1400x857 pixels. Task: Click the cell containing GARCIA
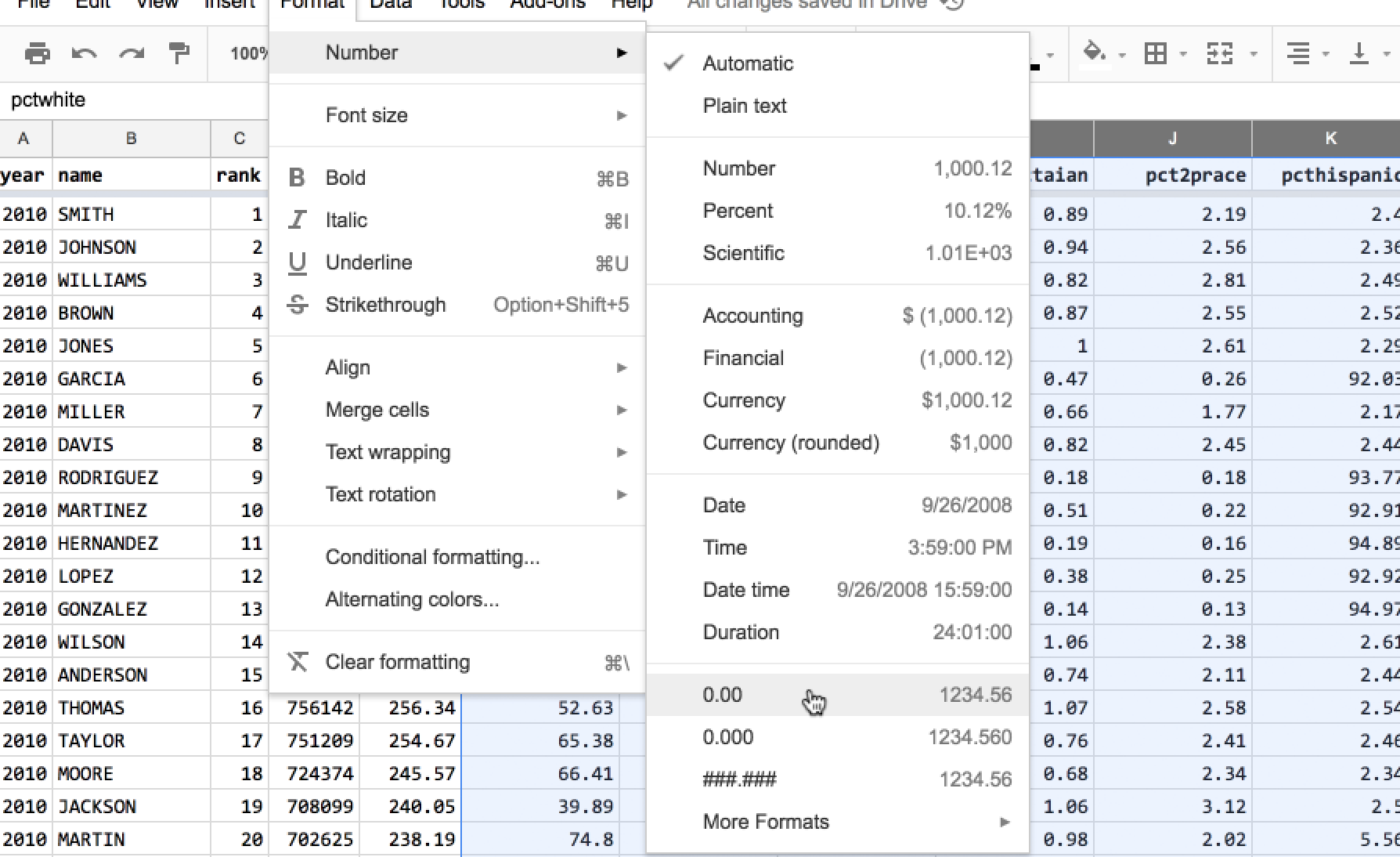tap(132, 379)
